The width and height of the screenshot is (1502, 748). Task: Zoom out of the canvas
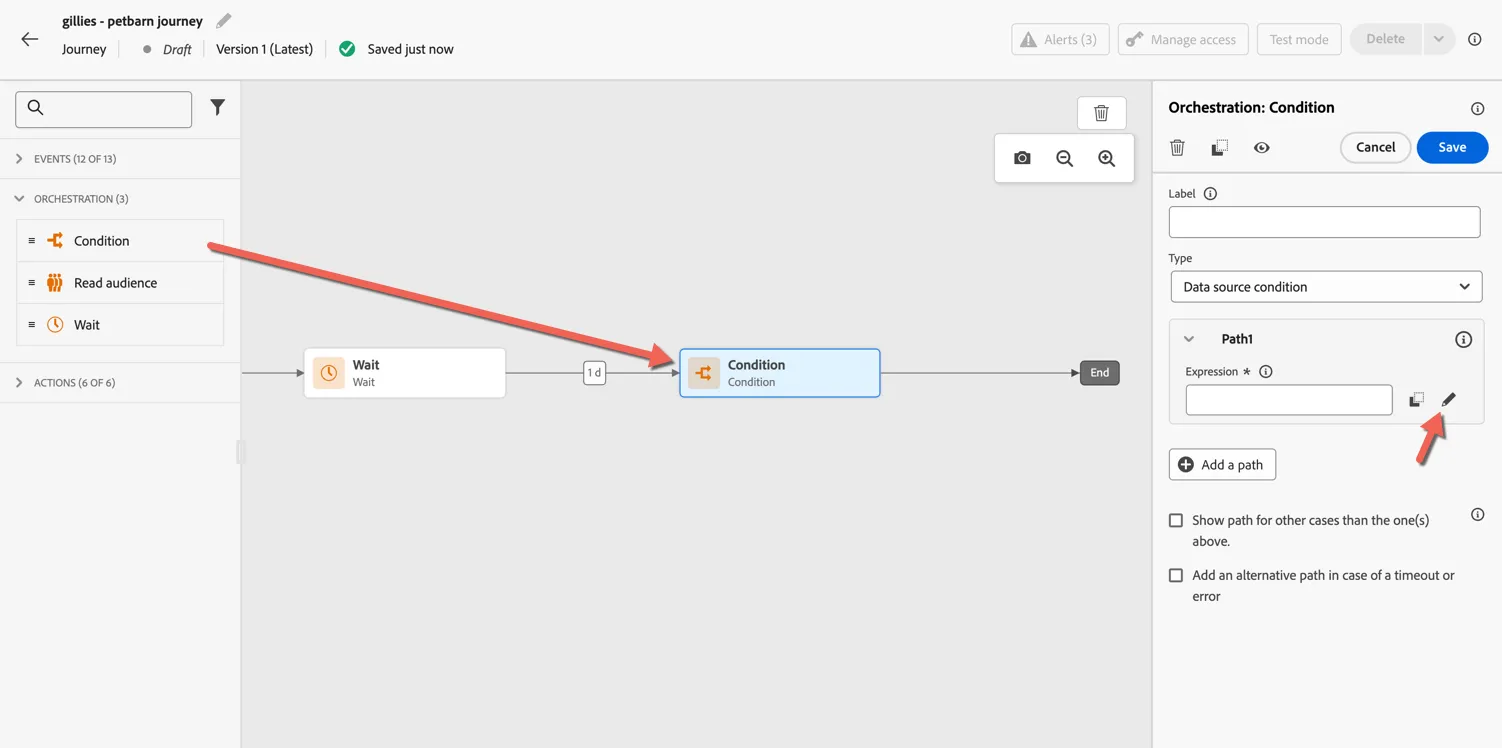pos(1064,158)
